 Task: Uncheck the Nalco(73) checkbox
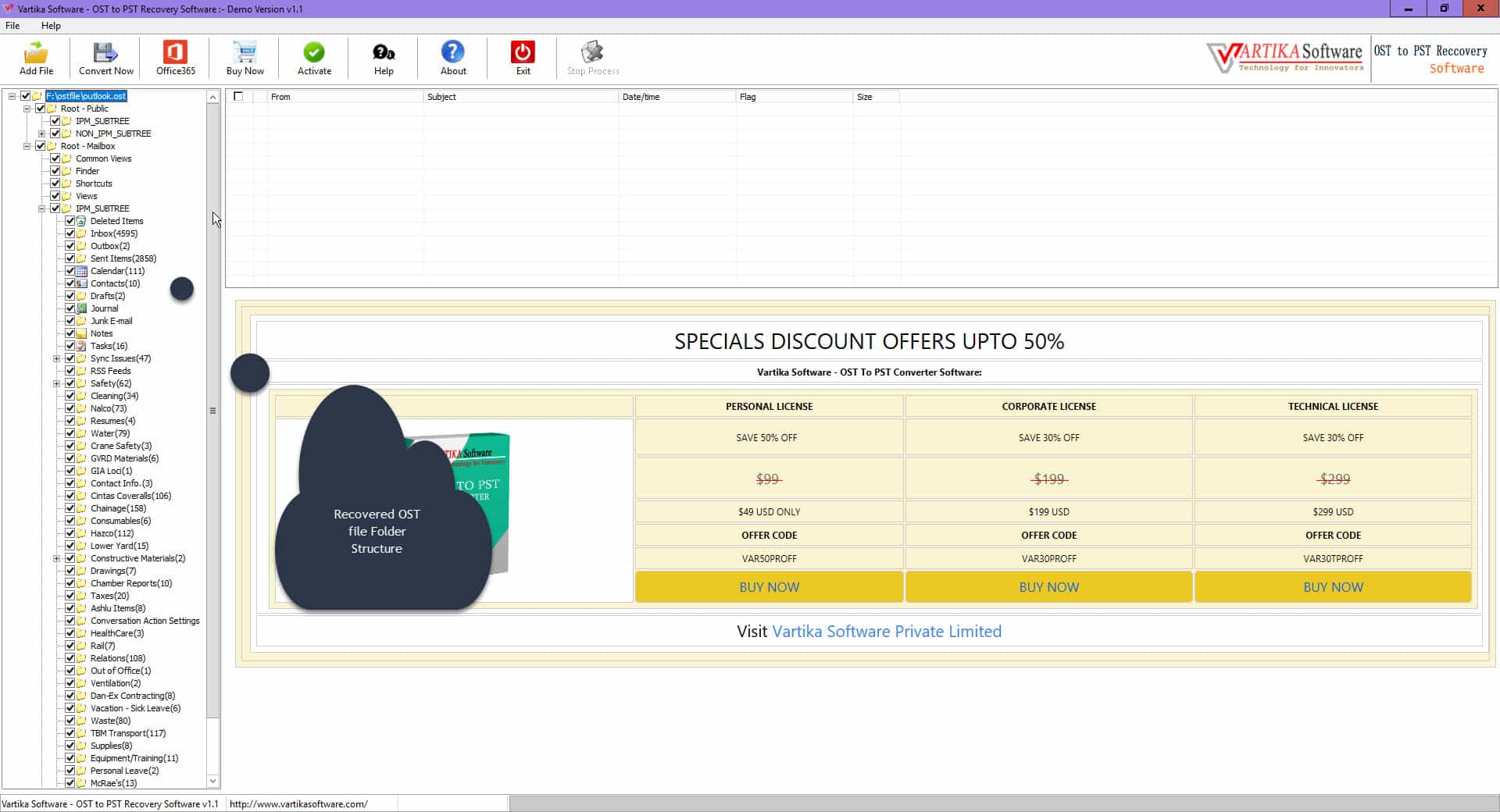tap(70, 408)
